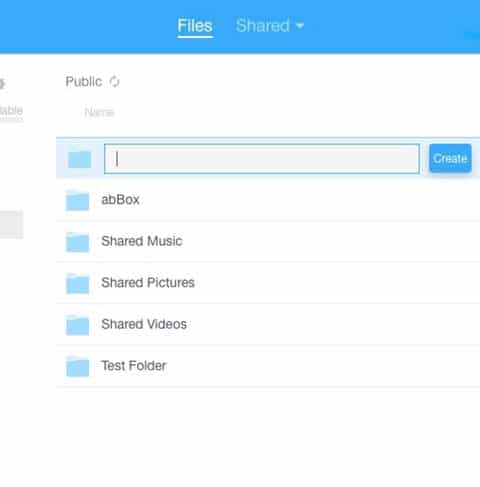Viewport: 480px width, 487px height.
Task: Open the Test Folder entry
Action: [134, 366]
